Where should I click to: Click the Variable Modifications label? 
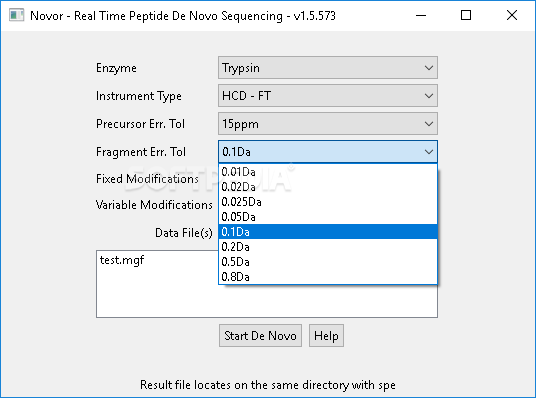point(154,205)
